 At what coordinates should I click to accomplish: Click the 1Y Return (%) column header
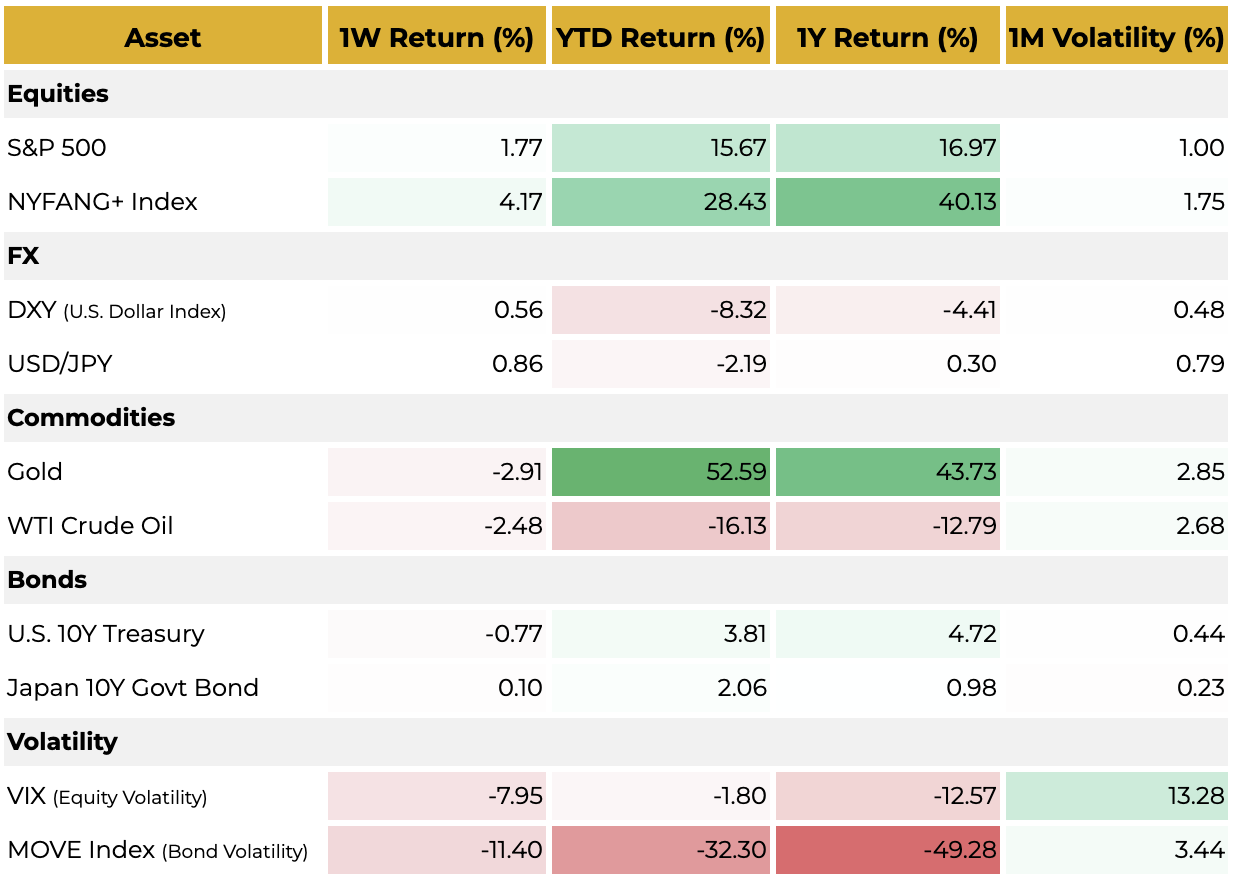[x=887, y=38]
